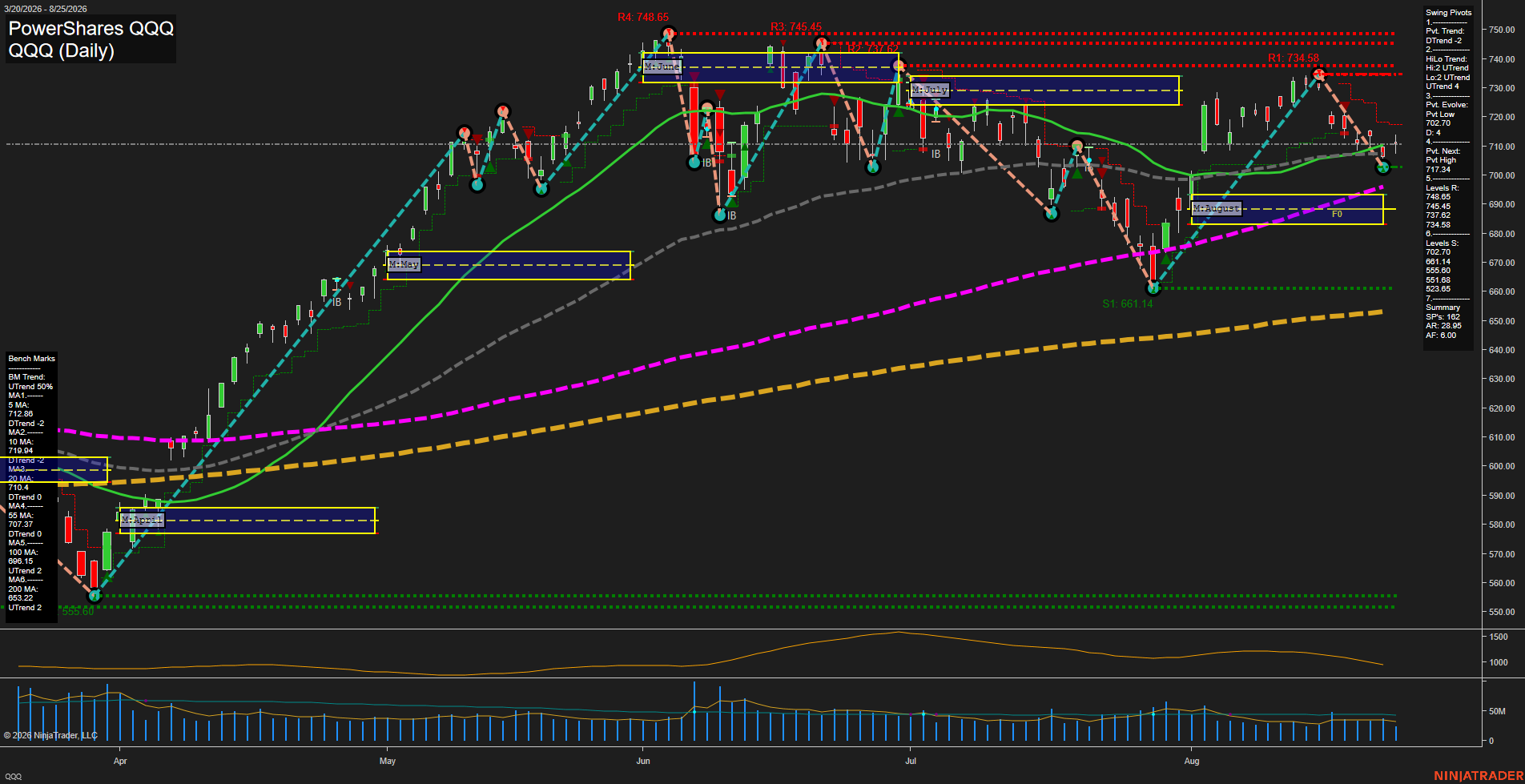The image size is (1525, 784).
Task: Click the pivot high marker at R1 734.58
Action: [1318, 74]
